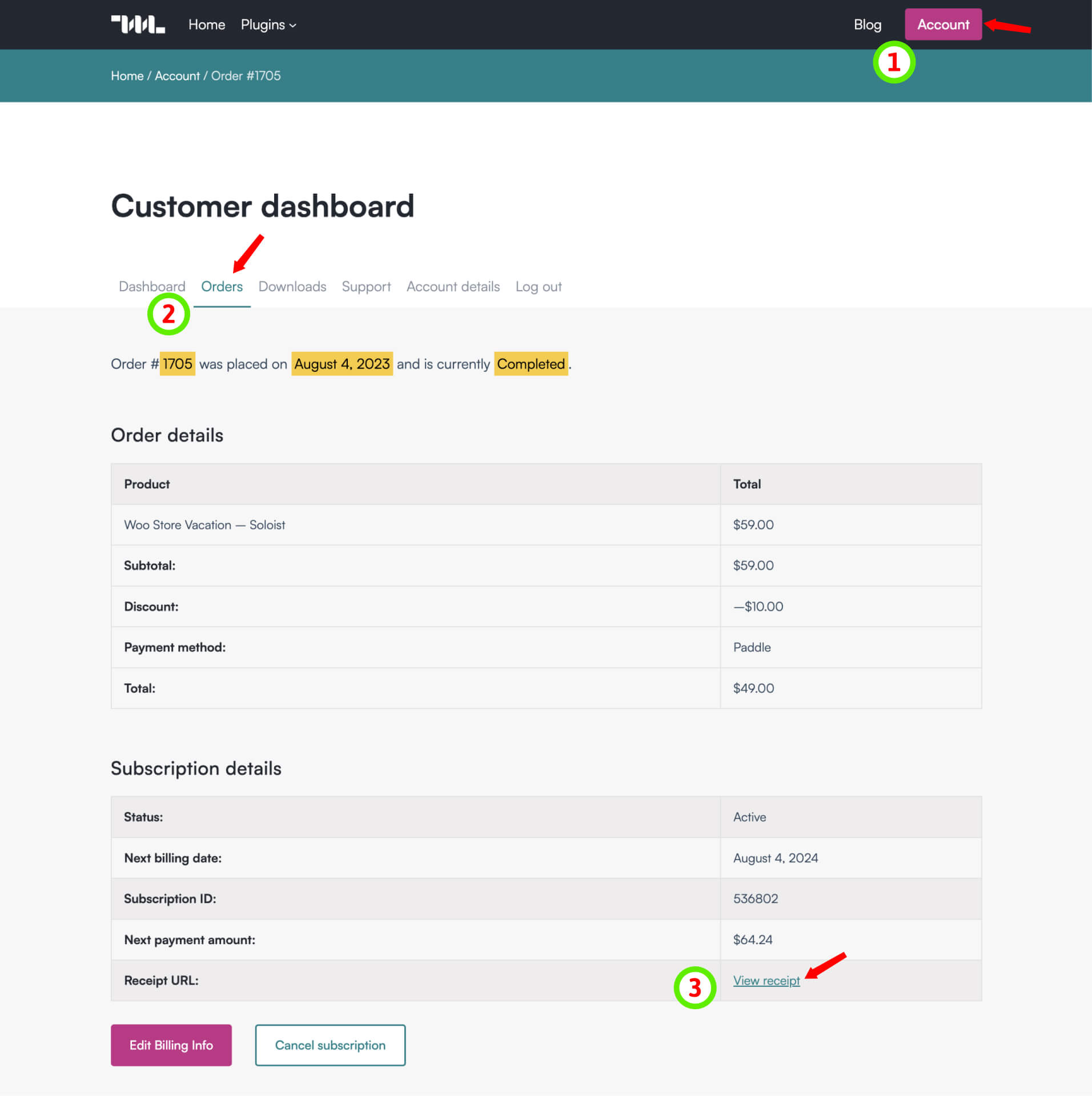Click Subscription ID value 536802
1092x1096 pixels.
click(756, 898)
